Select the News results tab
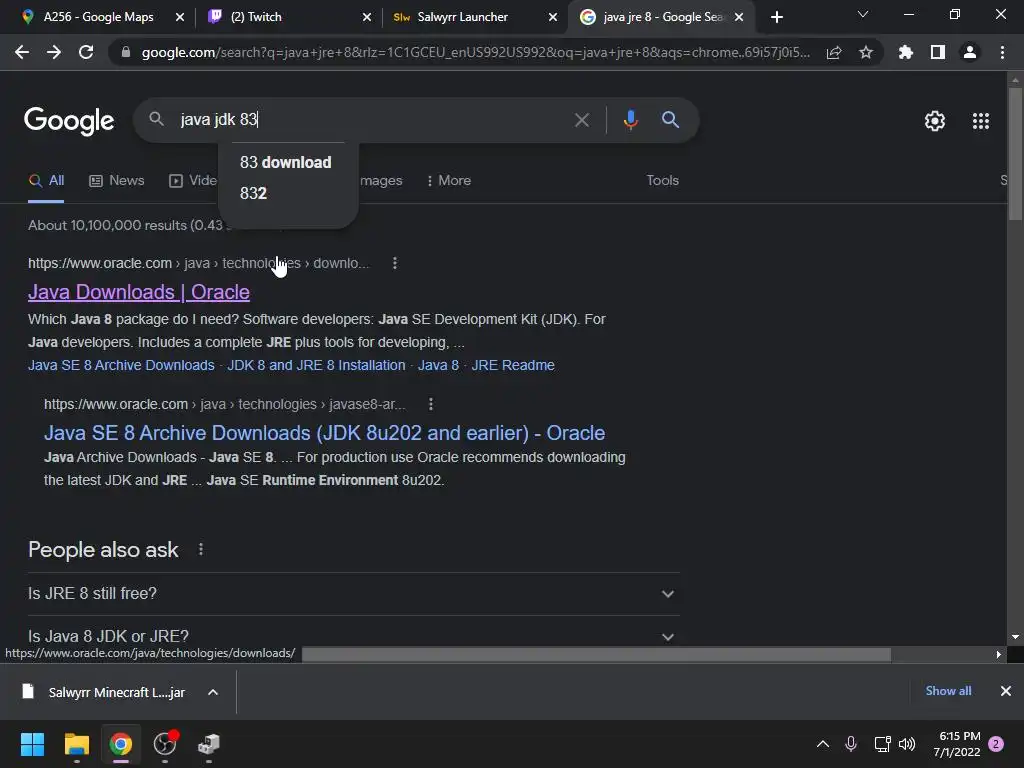Viewport: 1024px width, 768px height. (x=117, y=181)
